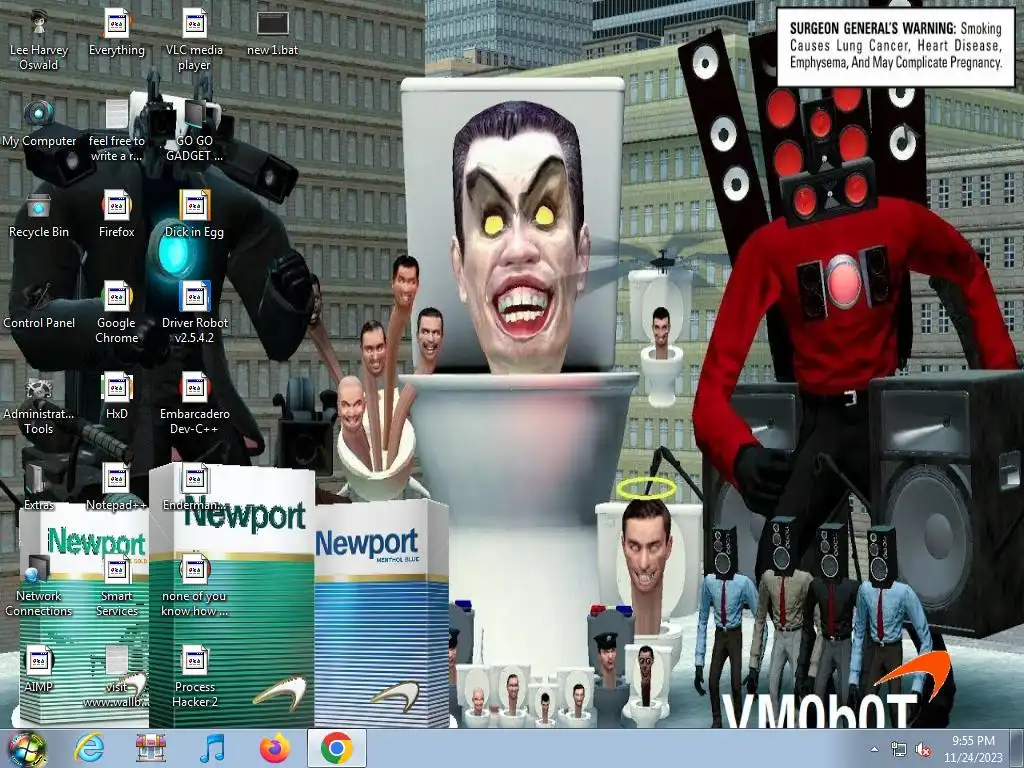Image resolution: width=1024 pixels, height=768 pixels.
Task: Select the Dick in Egg desktop icon
Action: click(194, 216)
